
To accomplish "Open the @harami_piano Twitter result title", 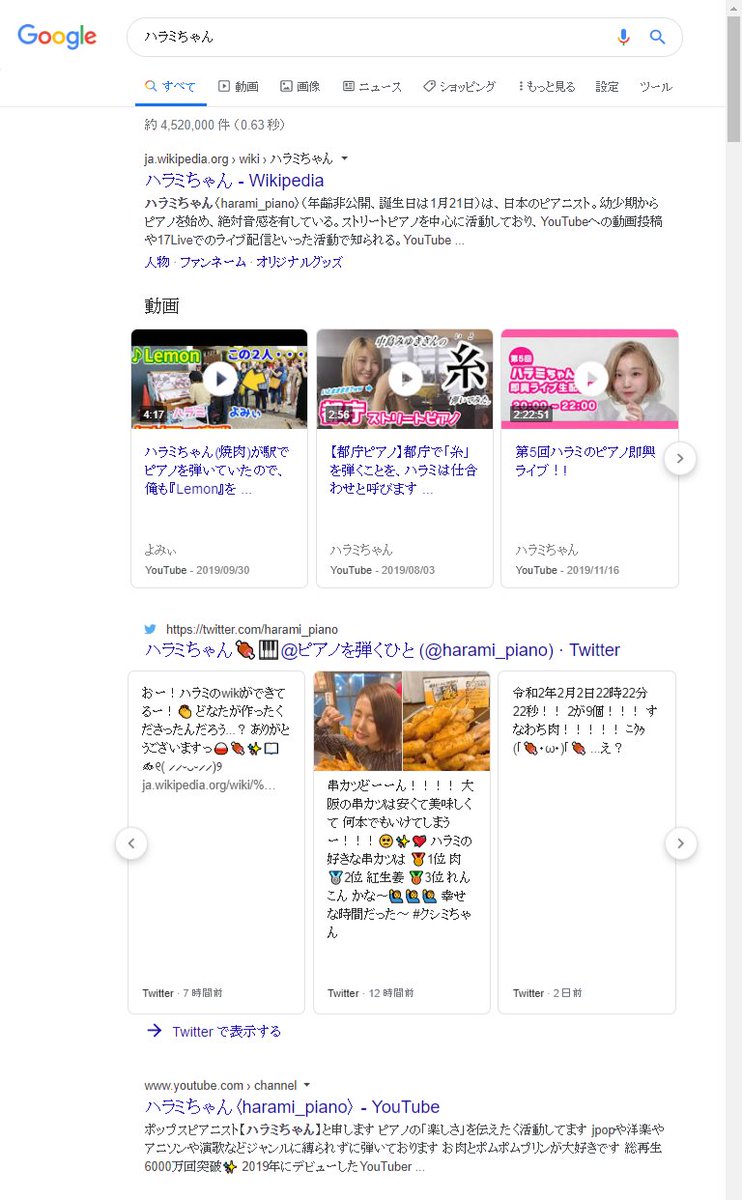I will pos(382,650).
